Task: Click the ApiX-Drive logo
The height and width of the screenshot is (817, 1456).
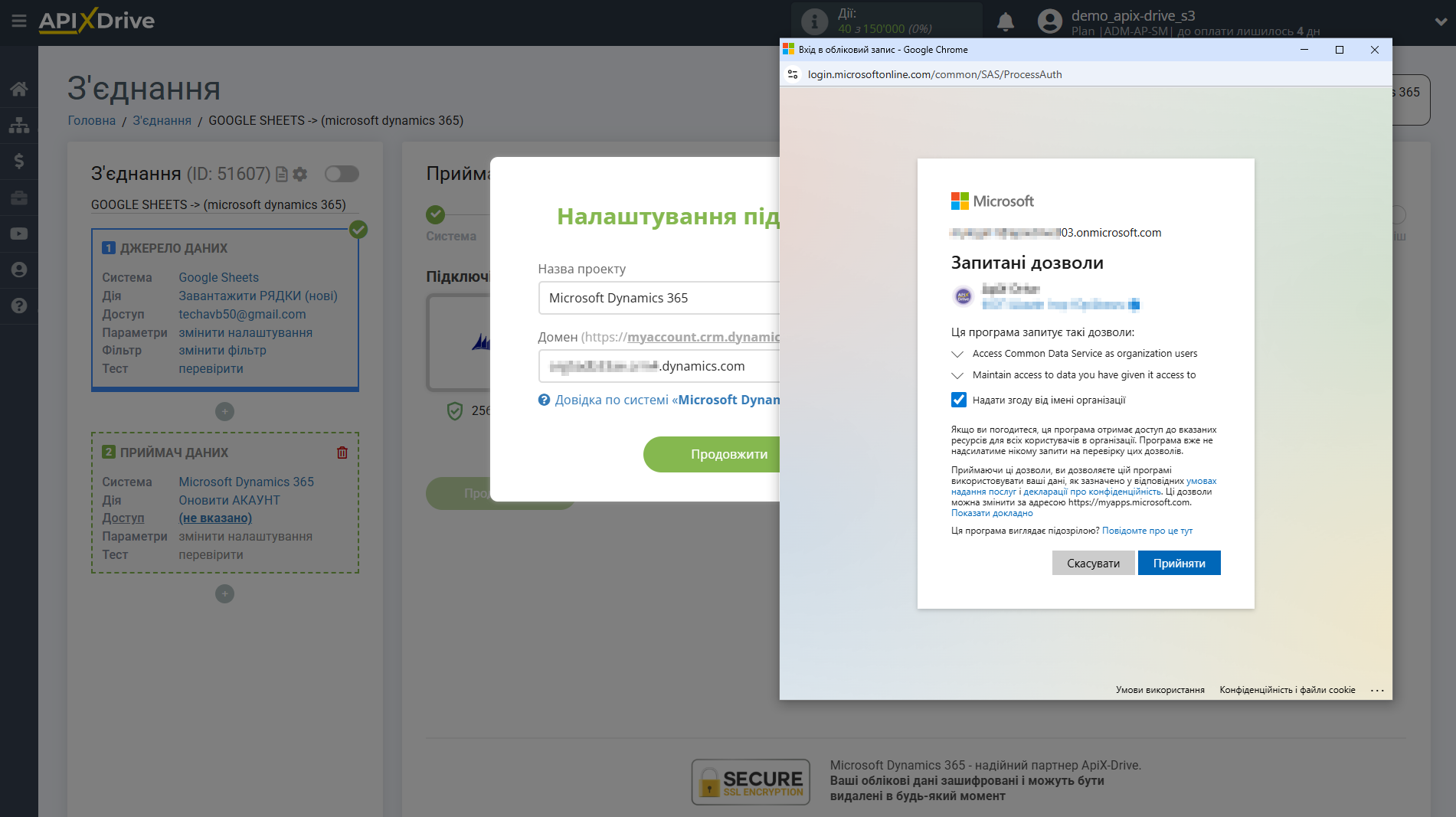Action: [x=97, y=21]
